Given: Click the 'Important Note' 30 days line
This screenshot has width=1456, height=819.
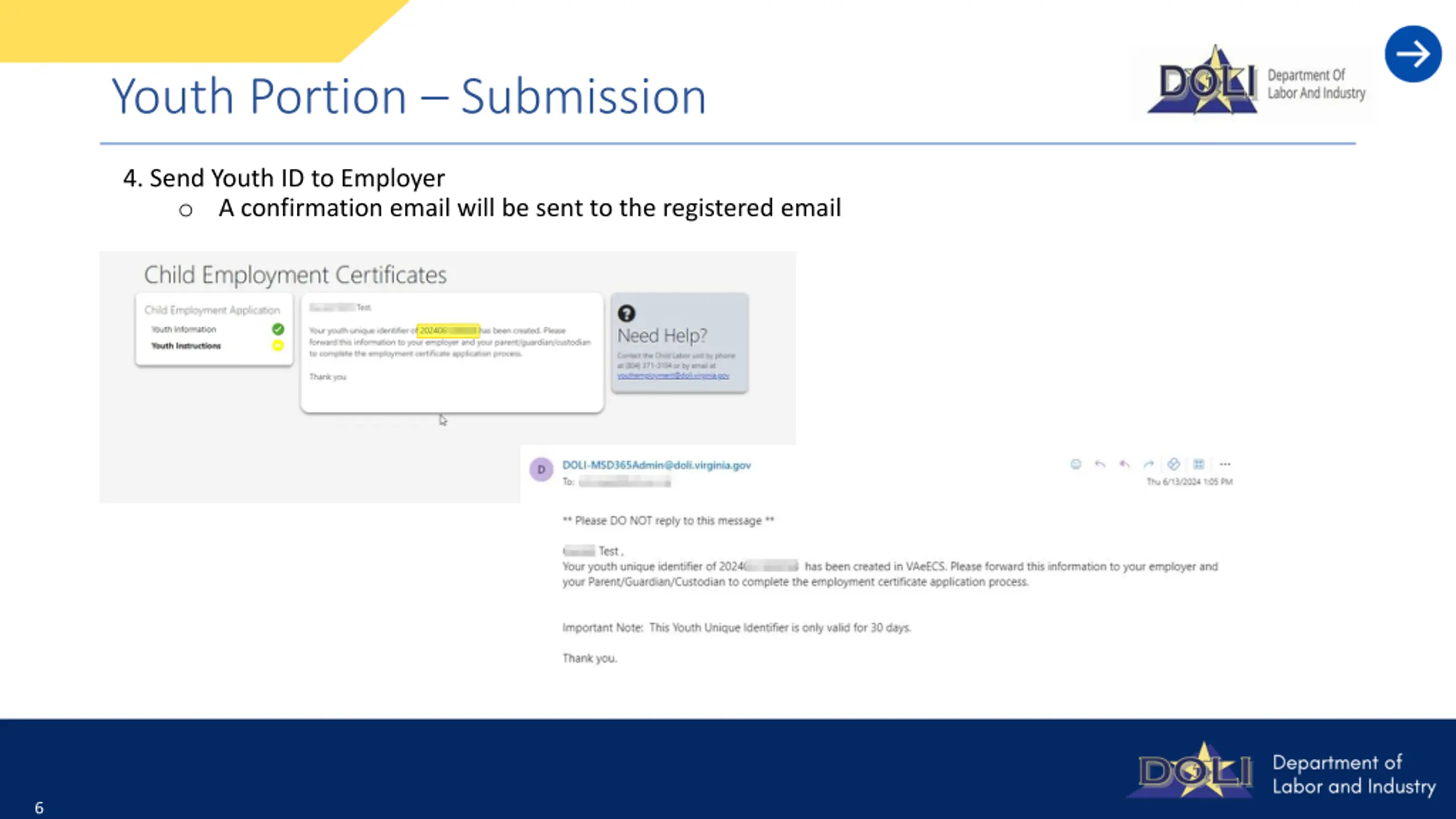Looking at the screenshot, I should (737, 628).
